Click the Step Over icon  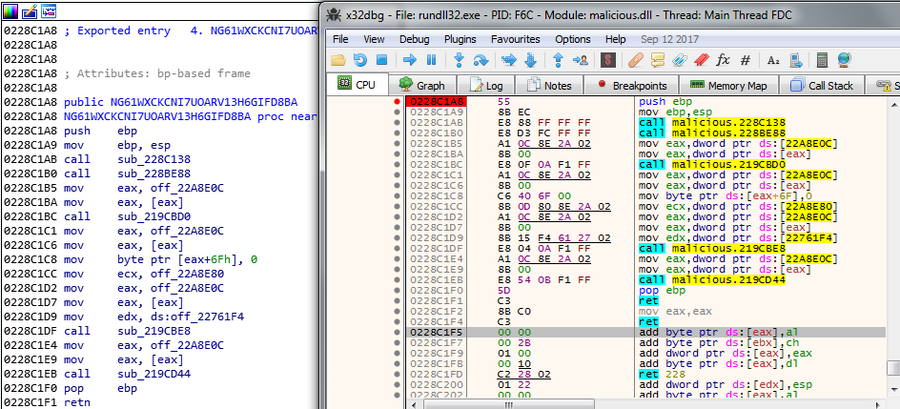click(x=483, y=60)
